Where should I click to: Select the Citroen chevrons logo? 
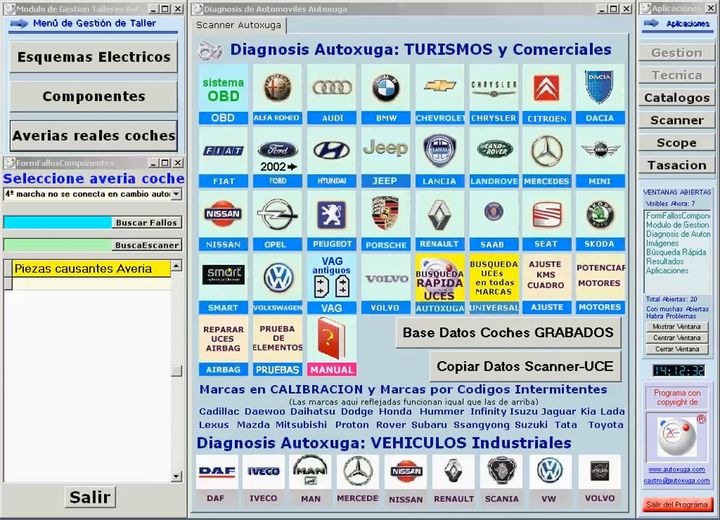click(x=546, y=88)
